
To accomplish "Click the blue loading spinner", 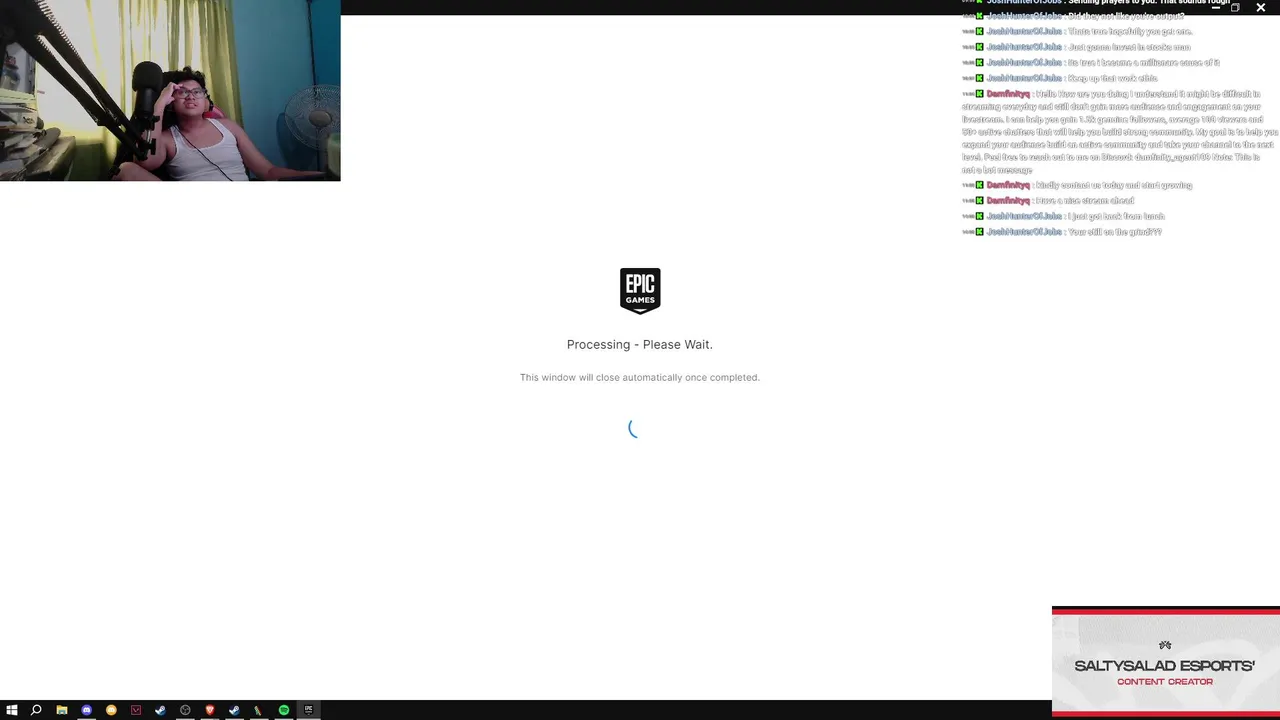I will [x=634, y=428].
